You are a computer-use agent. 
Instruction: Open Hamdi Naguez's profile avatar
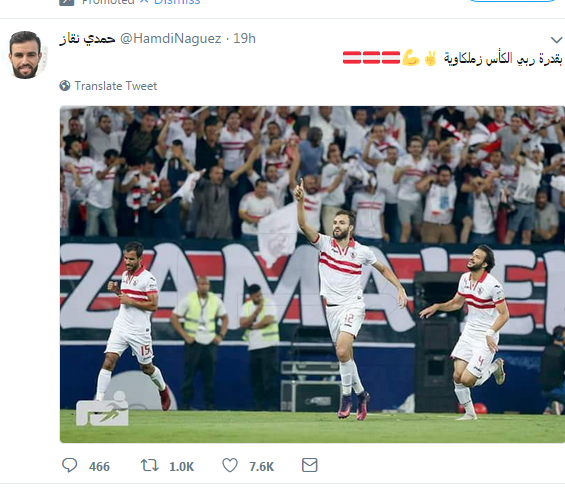coord(25,55)
